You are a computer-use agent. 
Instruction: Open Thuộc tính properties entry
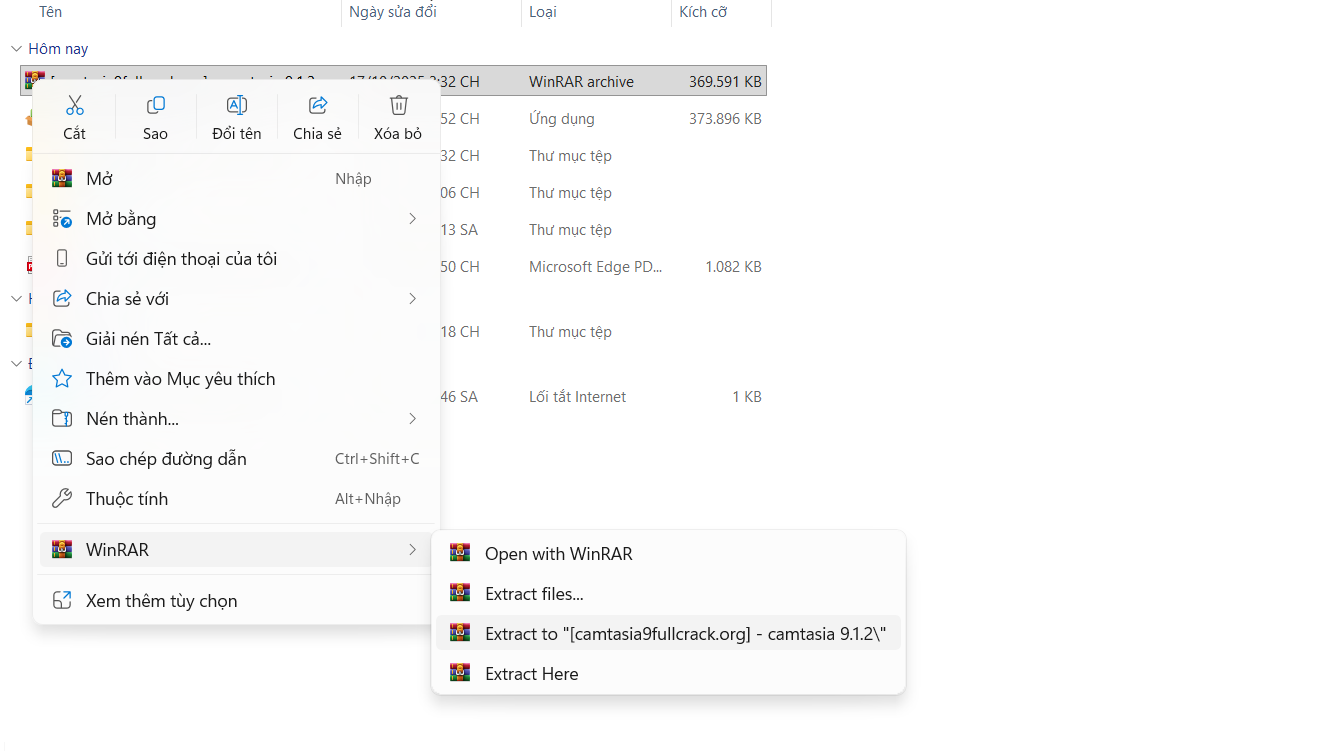pyautogui.click(x=127, y=499)
